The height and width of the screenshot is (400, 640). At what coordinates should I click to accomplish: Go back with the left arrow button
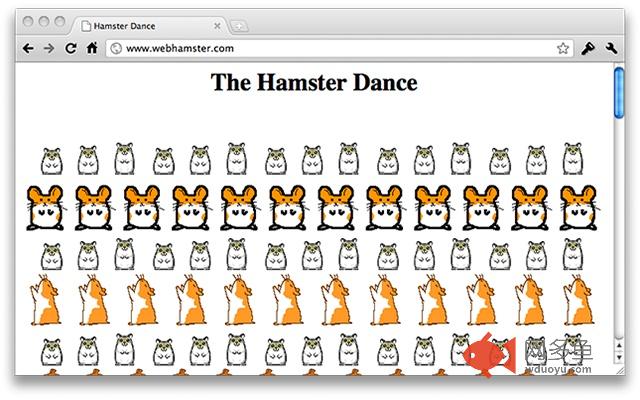[28, 48]
